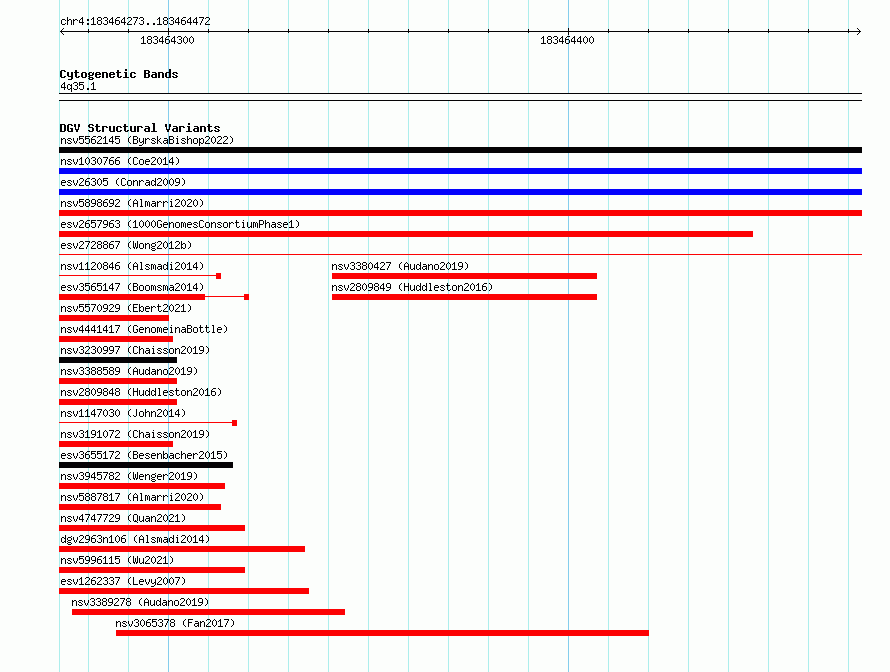Open the esv2728867 (Wong2012b) label

coord(126,245)
